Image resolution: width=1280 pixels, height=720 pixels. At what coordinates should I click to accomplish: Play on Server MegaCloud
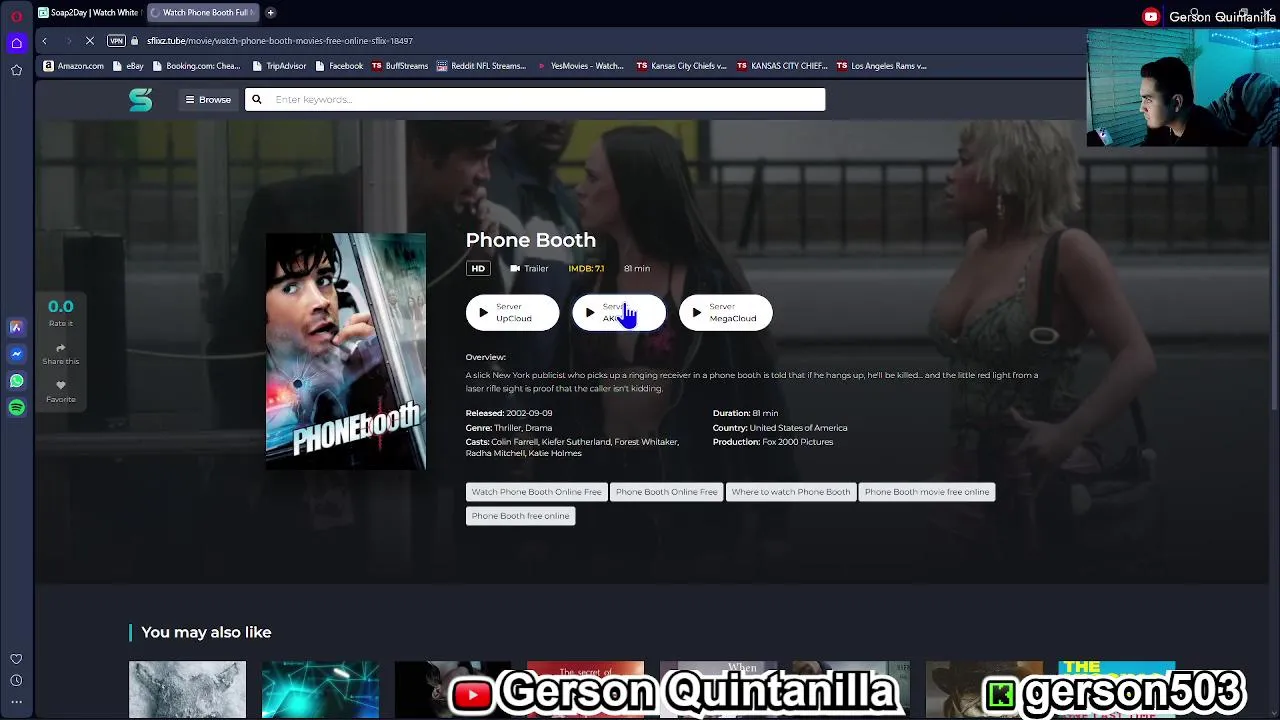coord(725,313)
